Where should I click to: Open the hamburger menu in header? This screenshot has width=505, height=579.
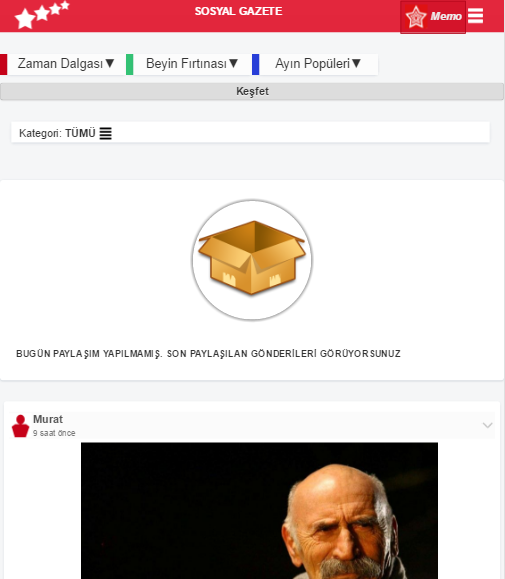click(x=475, y=16)
